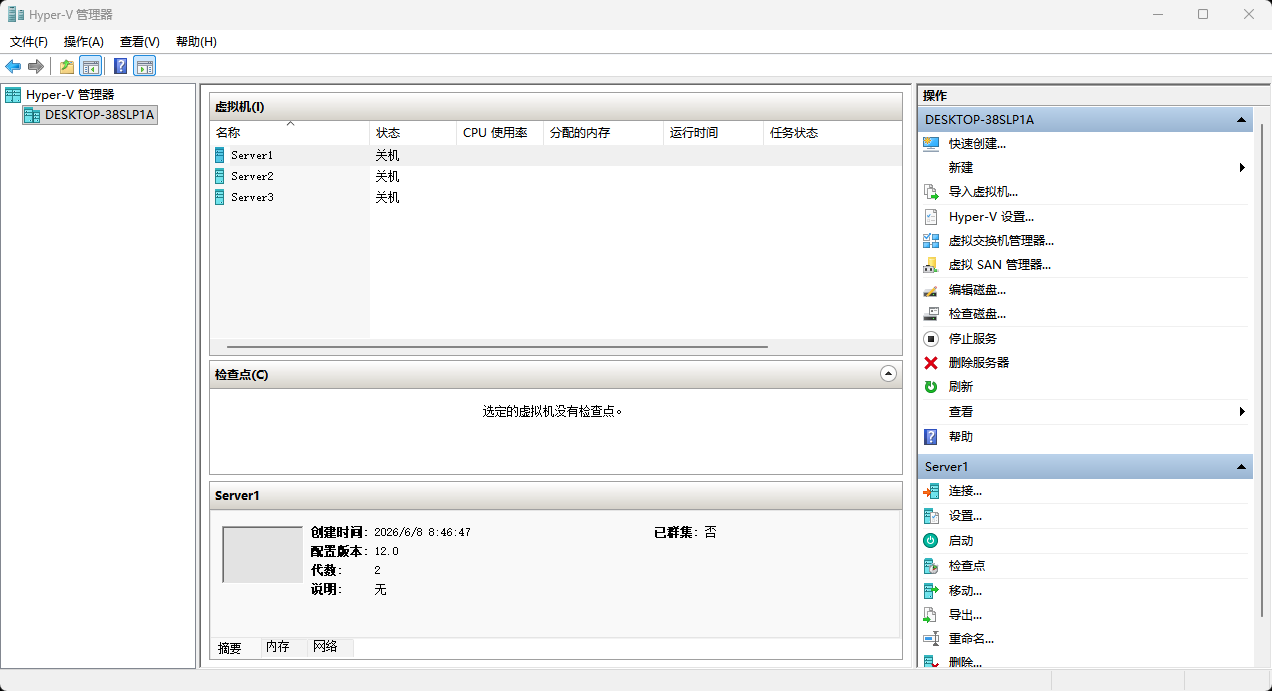Click the Up one level folder icon
Viewport: 1272px width, 691px height.
click(67, 66)
